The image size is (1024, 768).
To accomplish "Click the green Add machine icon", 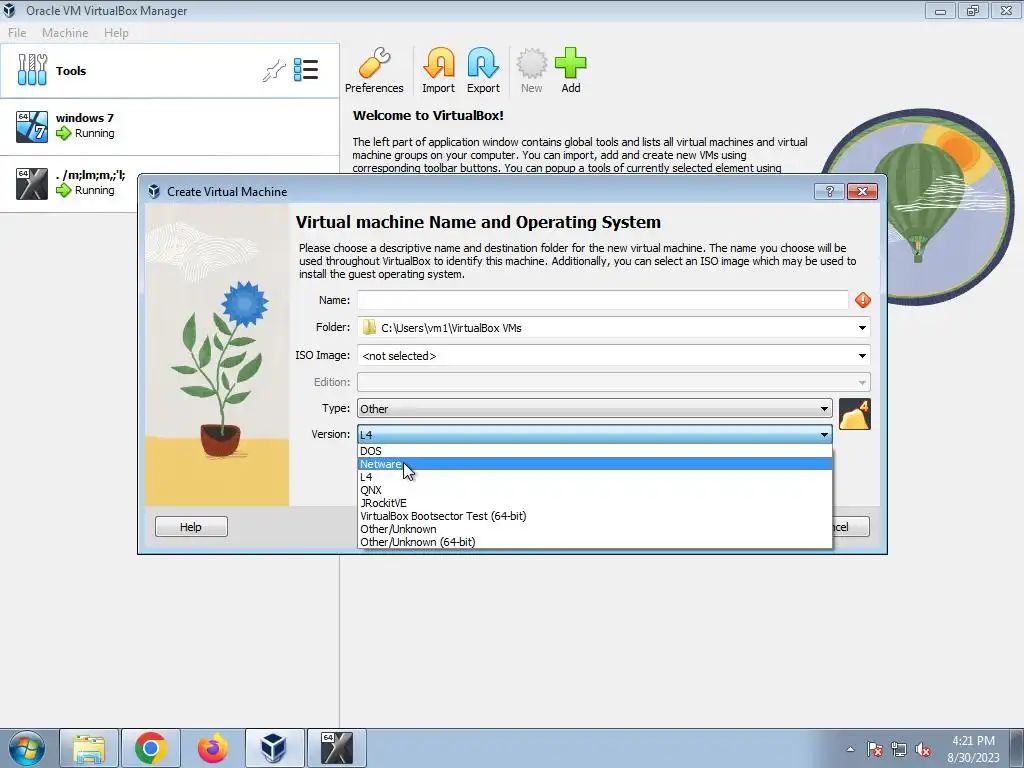I will pos(571,71).
